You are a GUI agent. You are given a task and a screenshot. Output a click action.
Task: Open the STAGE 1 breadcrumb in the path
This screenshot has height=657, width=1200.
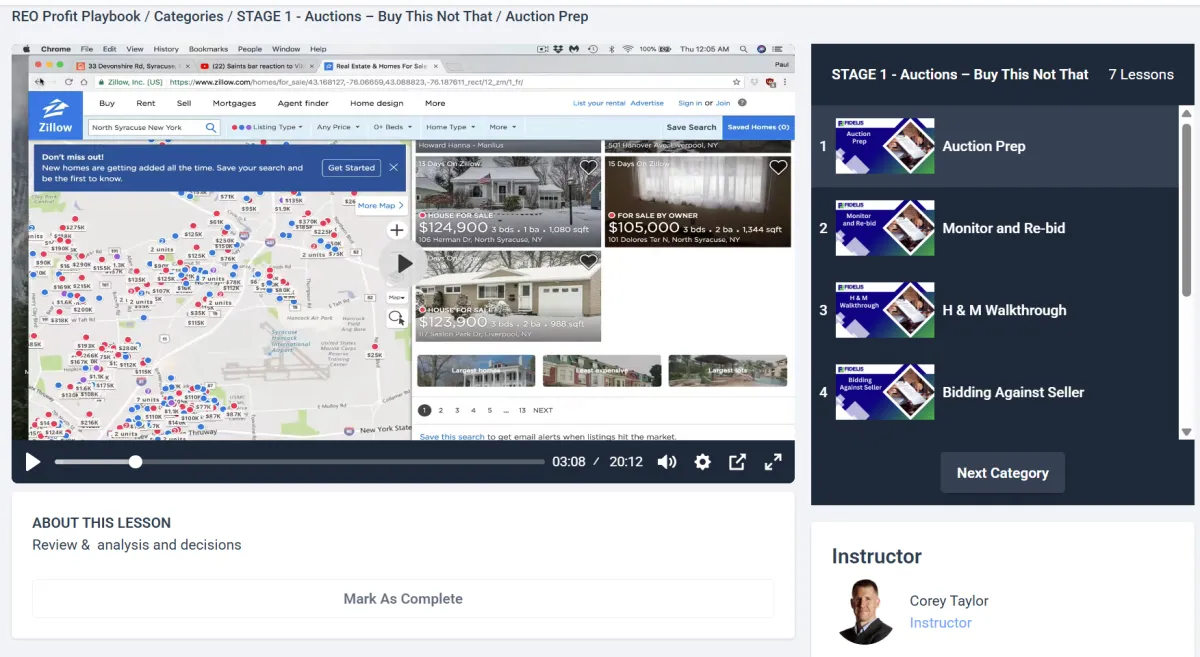(x=365, y=16)
